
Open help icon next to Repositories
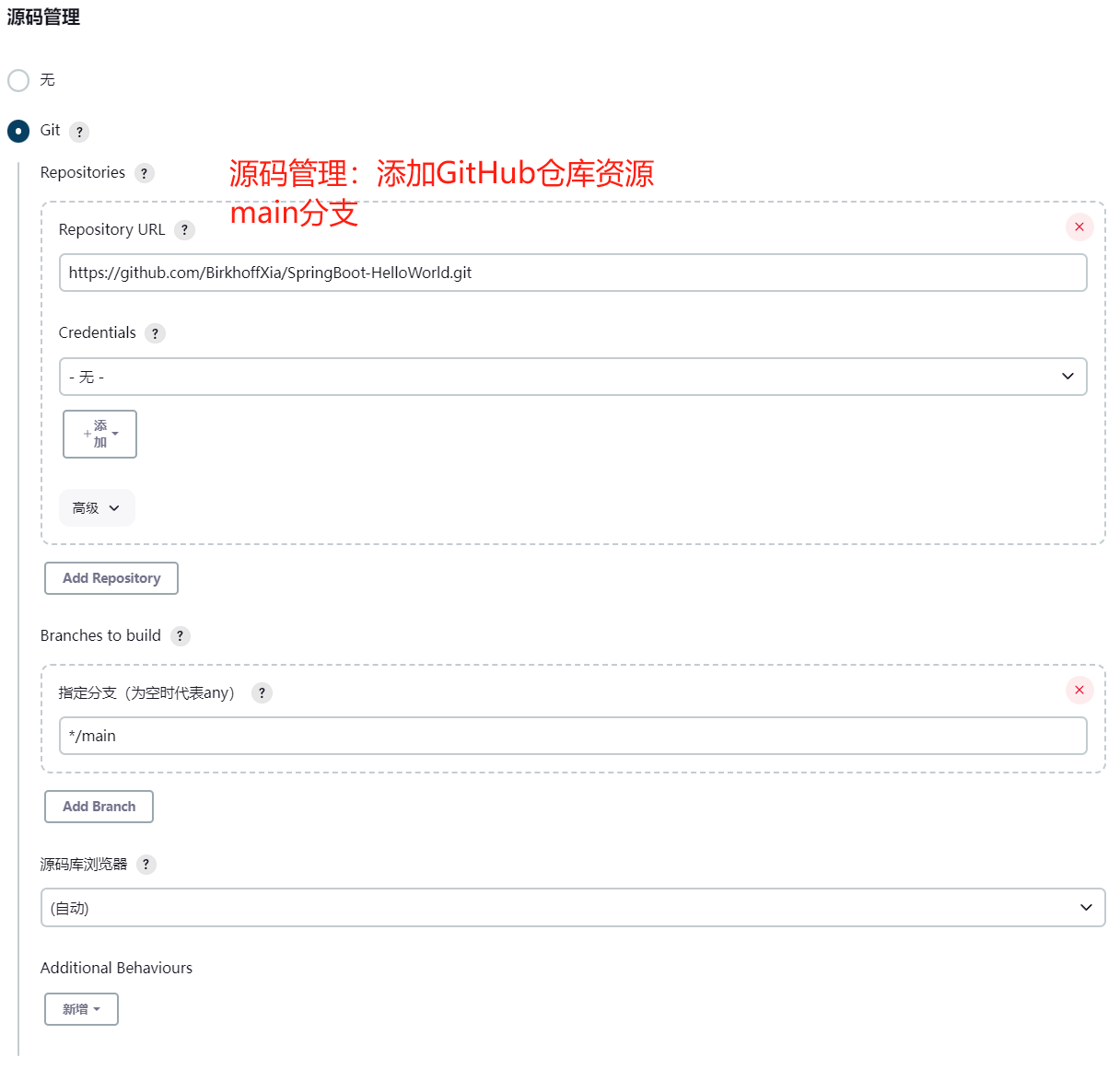pos(144,173)
